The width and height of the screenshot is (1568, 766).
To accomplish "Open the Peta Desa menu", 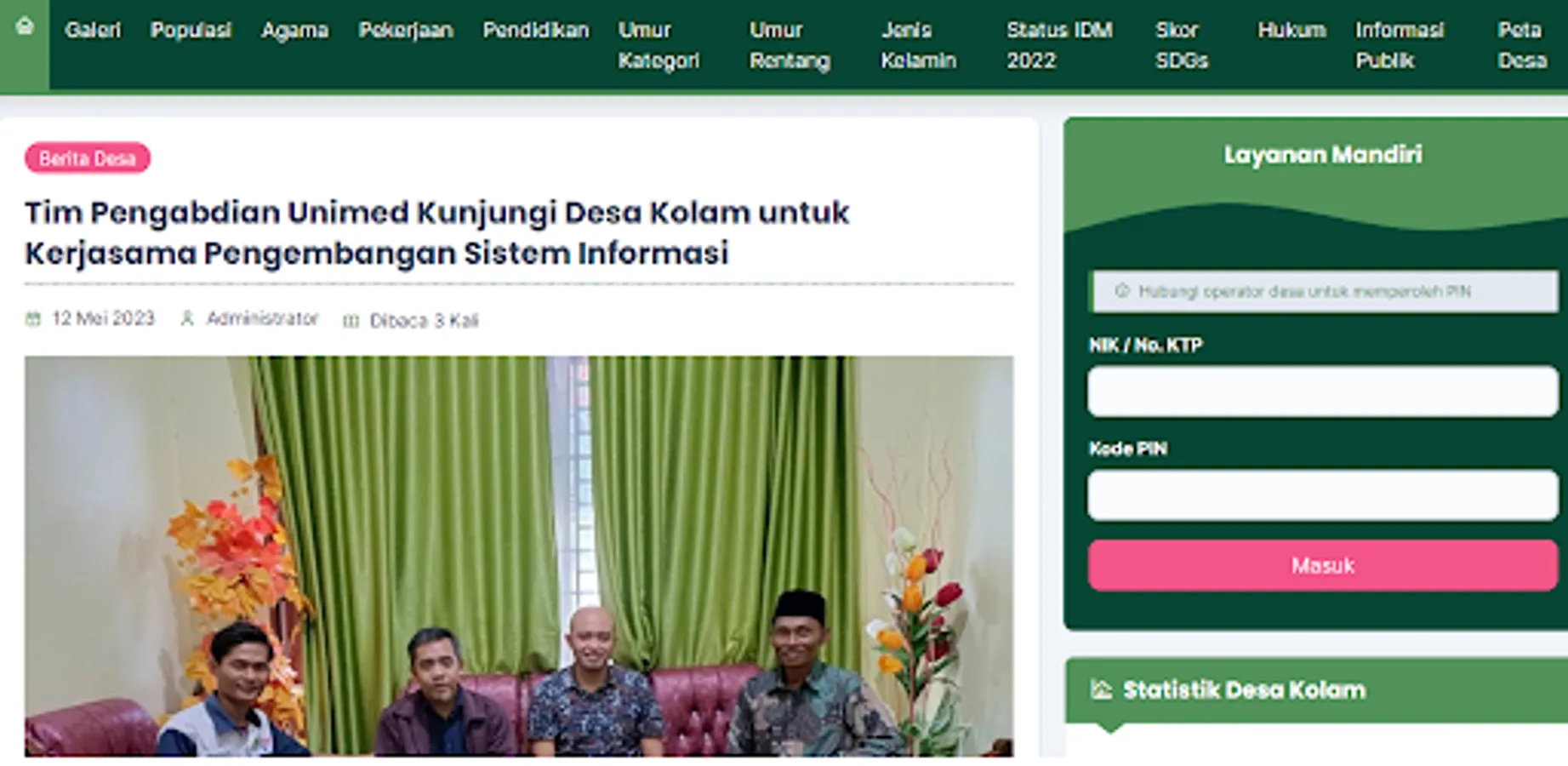I will (x=1522, y=45).
